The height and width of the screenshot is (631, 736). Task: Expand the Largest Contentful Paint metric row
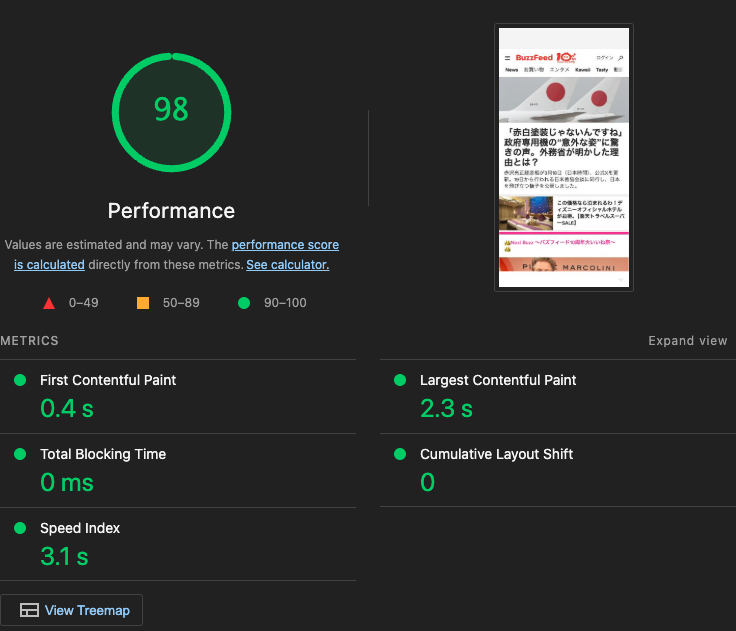(558, 397)
